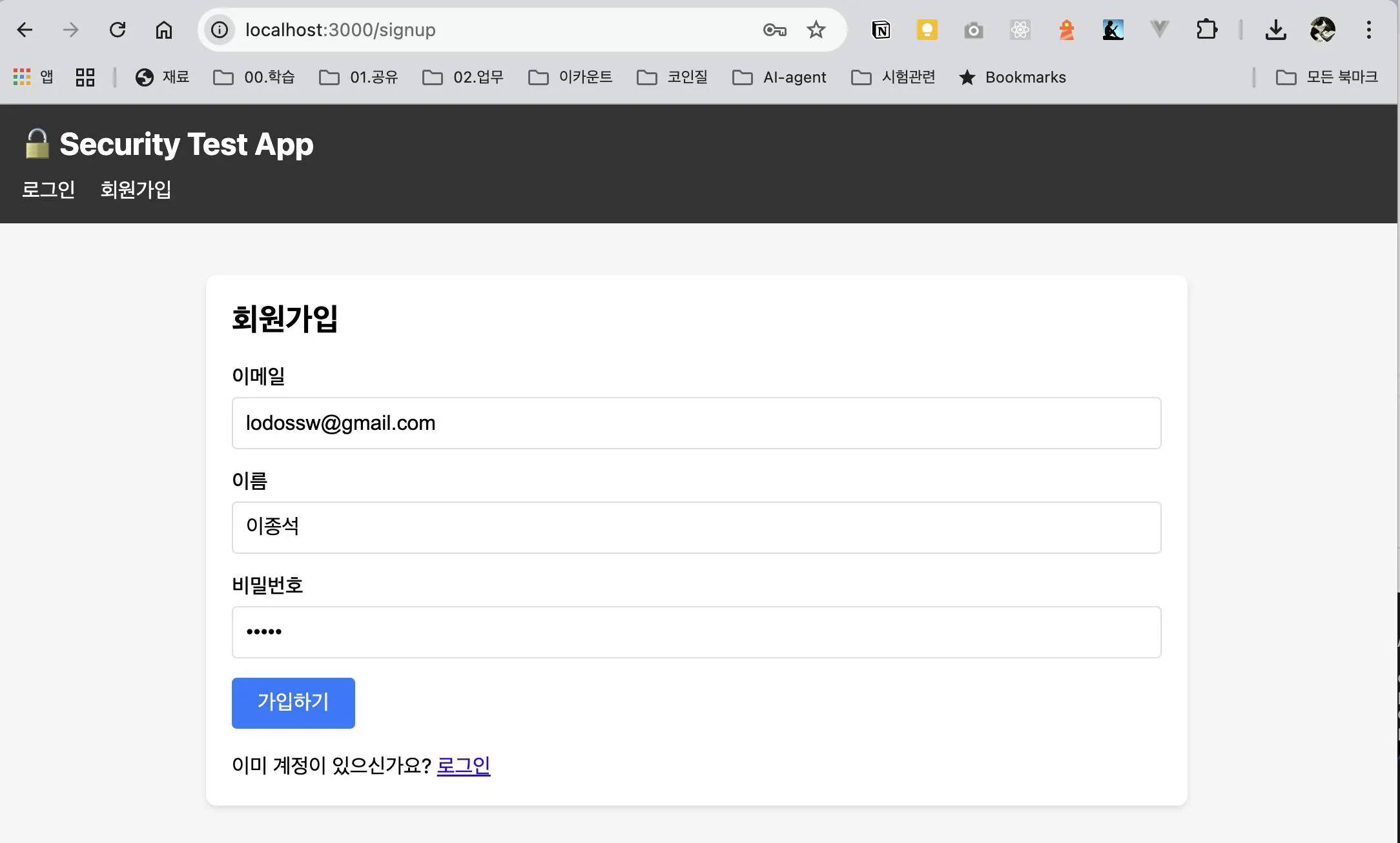Select 회원가입 in navigation bar

[136, 189]
